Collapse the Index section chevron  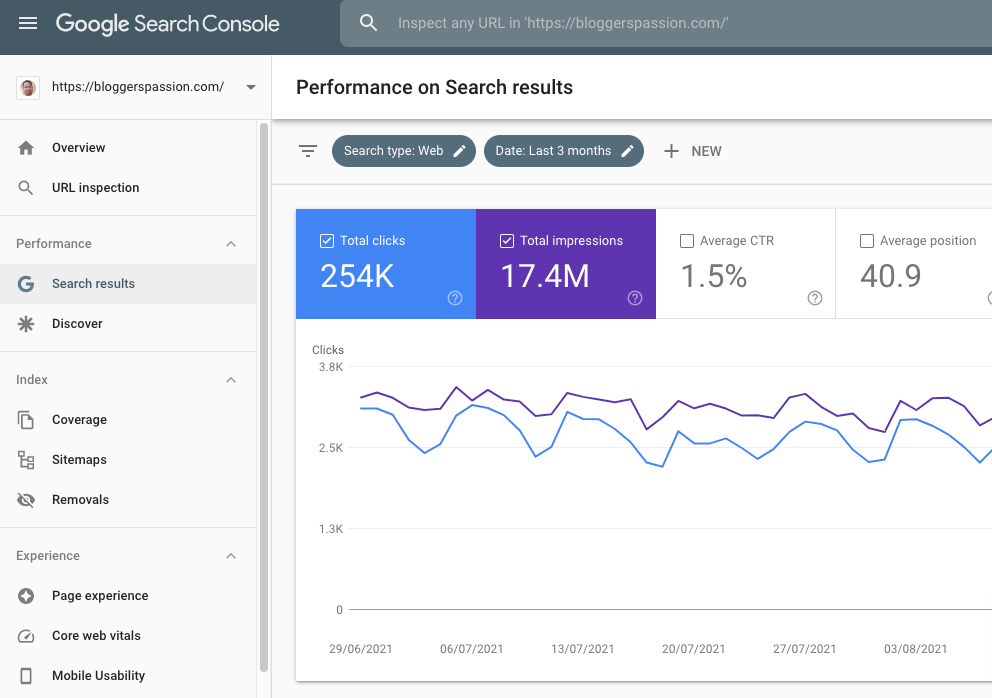(x=231, y=380)
